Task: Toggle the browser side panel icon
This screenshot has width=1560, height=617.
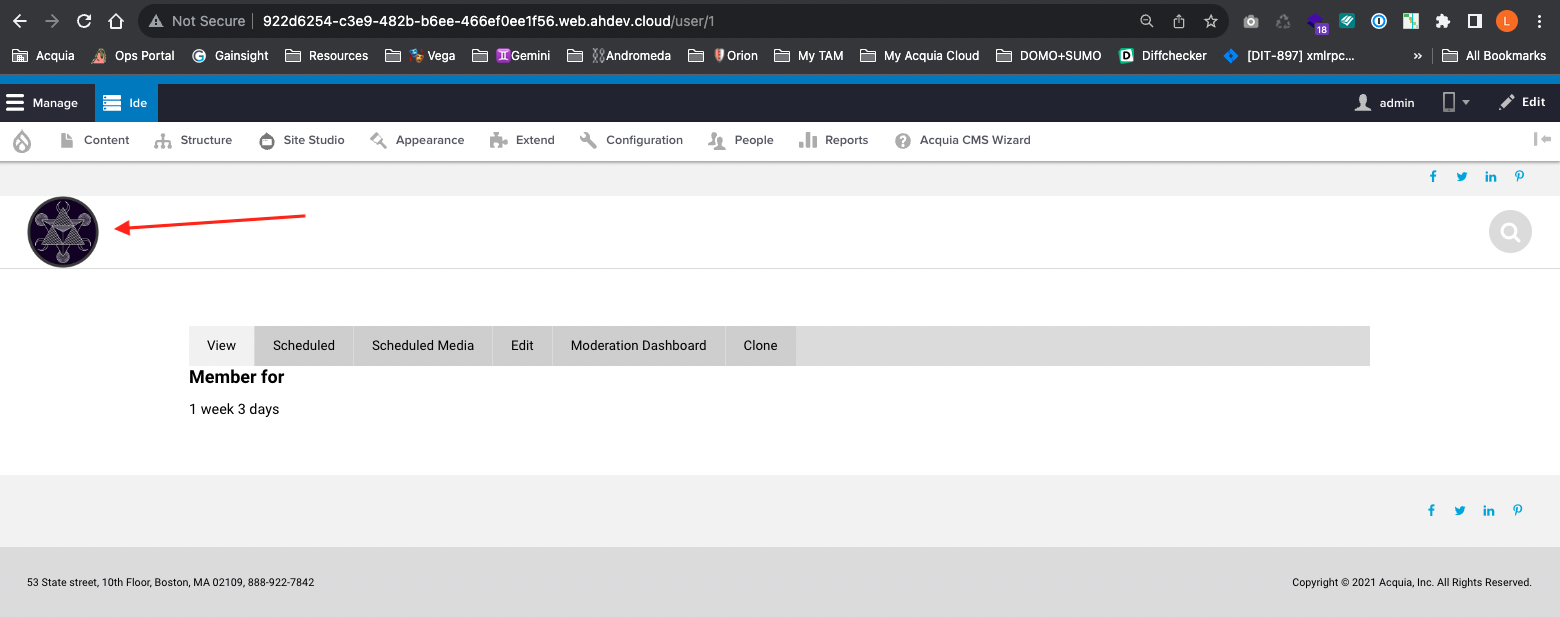Action: 1474,21
